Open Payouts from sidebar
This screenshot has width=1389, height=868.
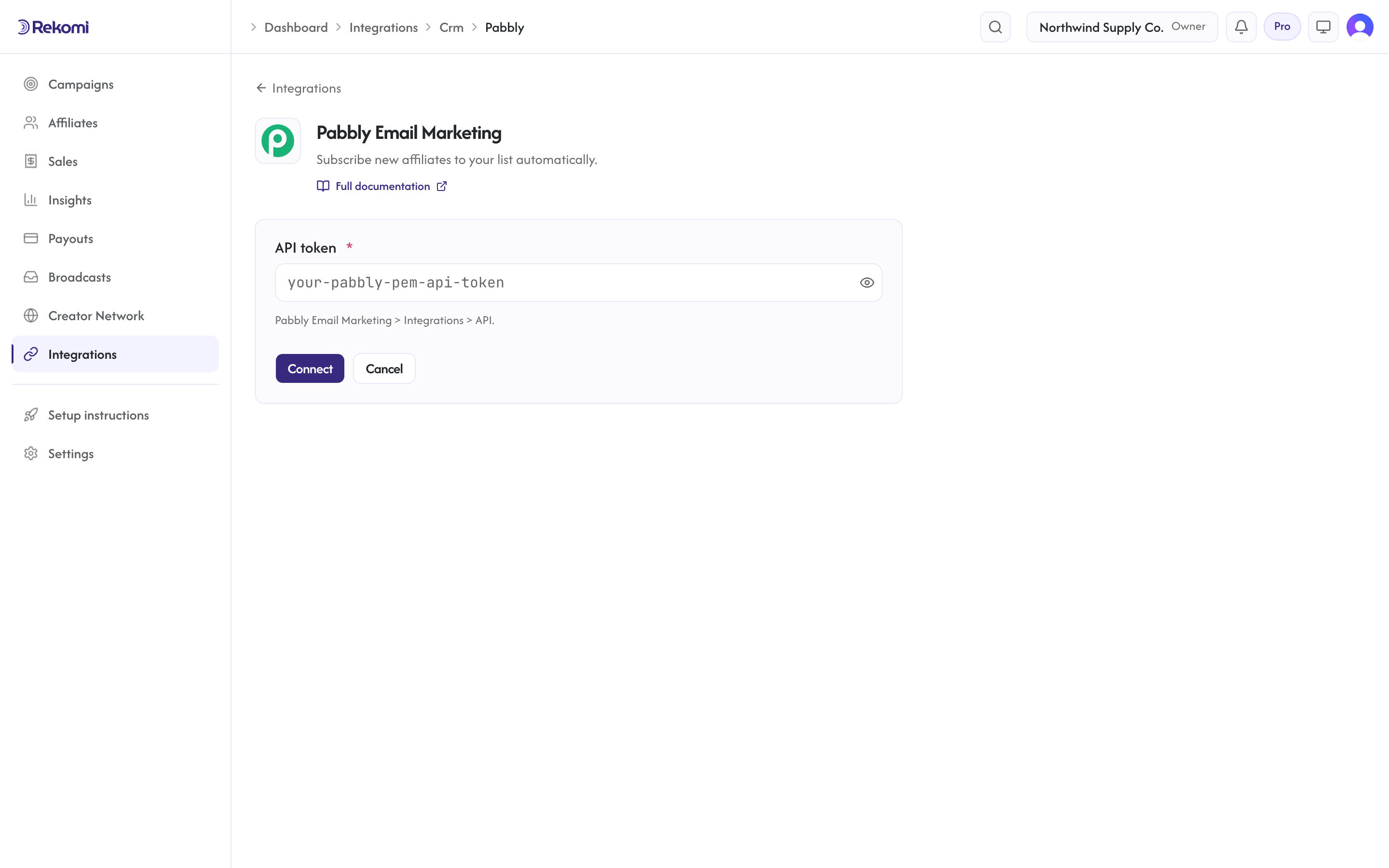pyautogui.click(x=115, y=238)
